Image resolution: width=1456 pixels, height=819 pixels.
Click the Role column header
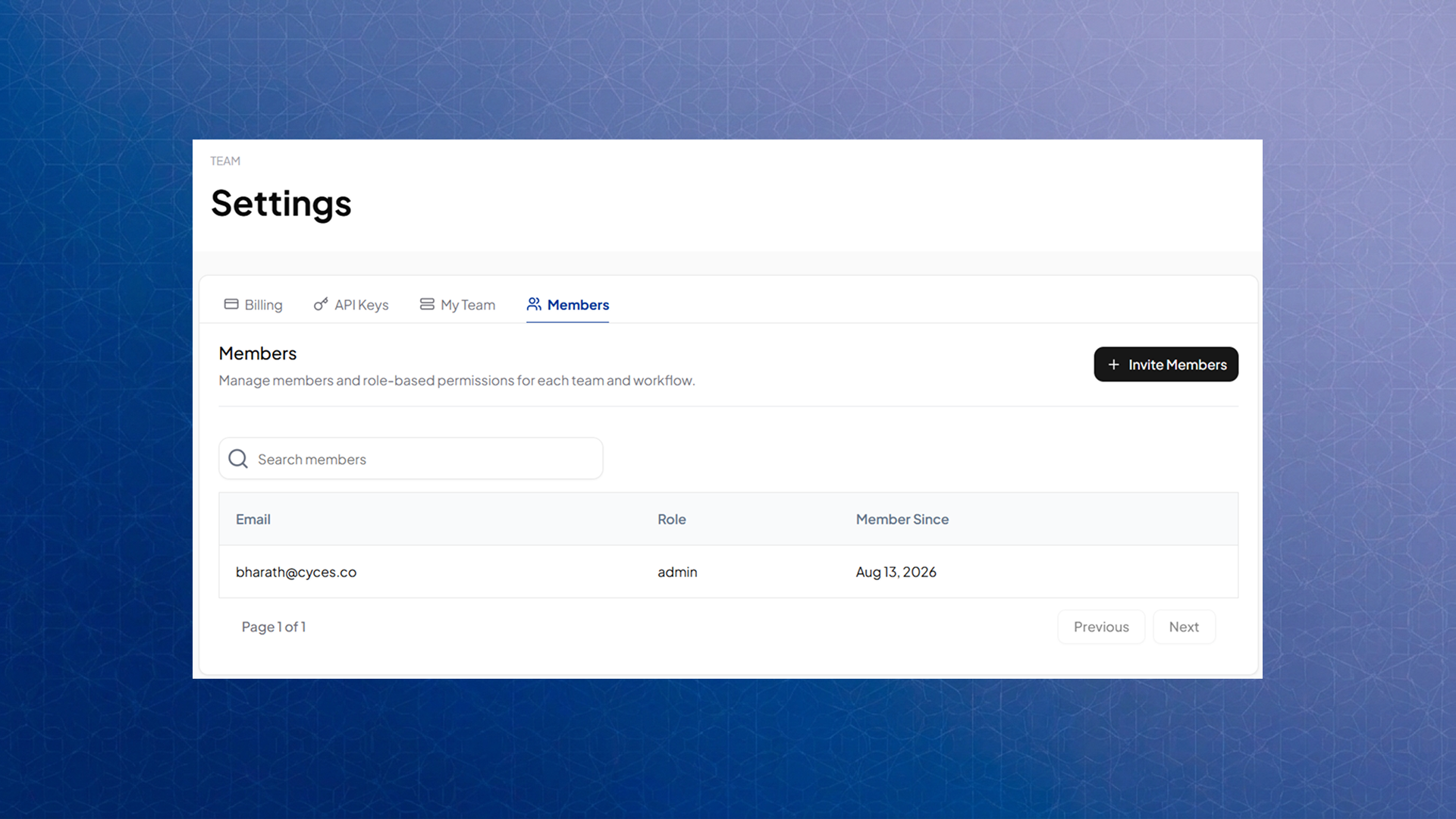pos(672,519)
